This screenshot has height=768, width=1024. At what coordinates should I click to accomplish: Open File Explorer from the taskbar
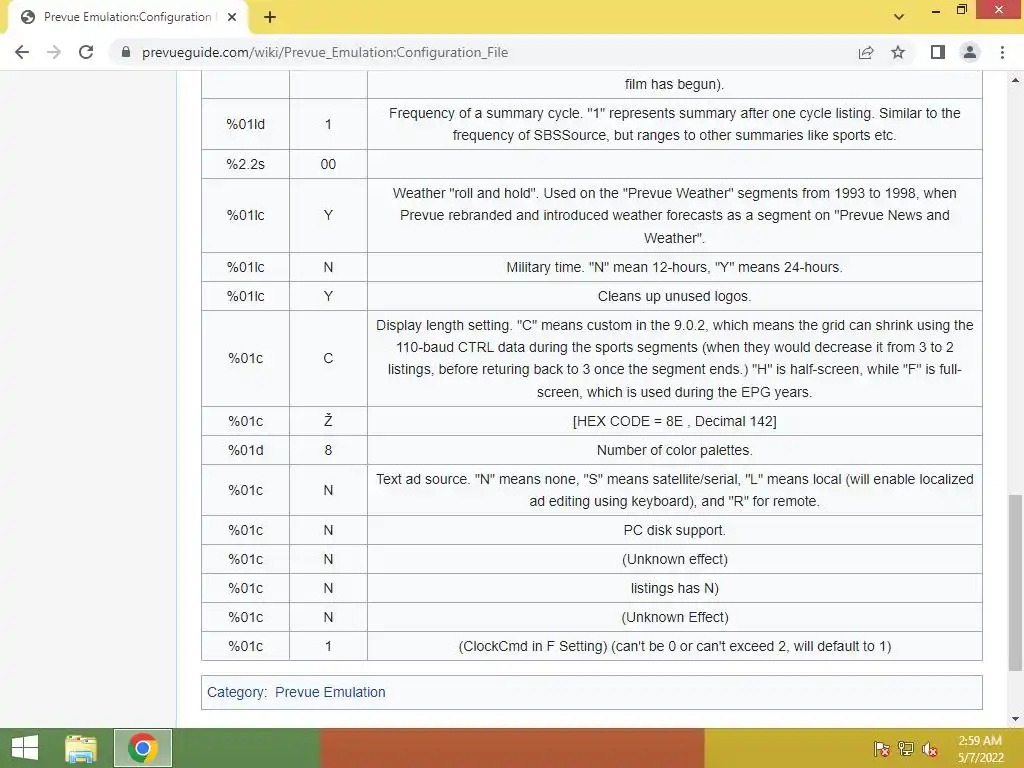pyautogui.click(x=81, y=748)
